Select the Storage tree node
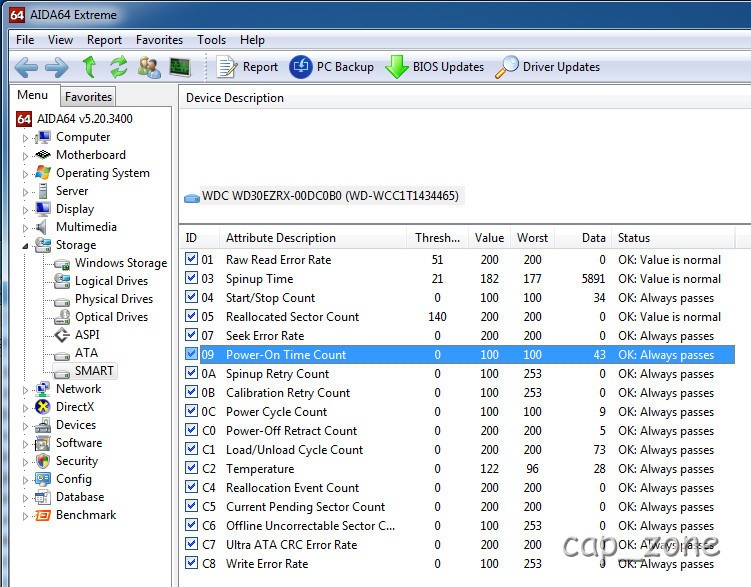751x587 pixels. [76, 245]
